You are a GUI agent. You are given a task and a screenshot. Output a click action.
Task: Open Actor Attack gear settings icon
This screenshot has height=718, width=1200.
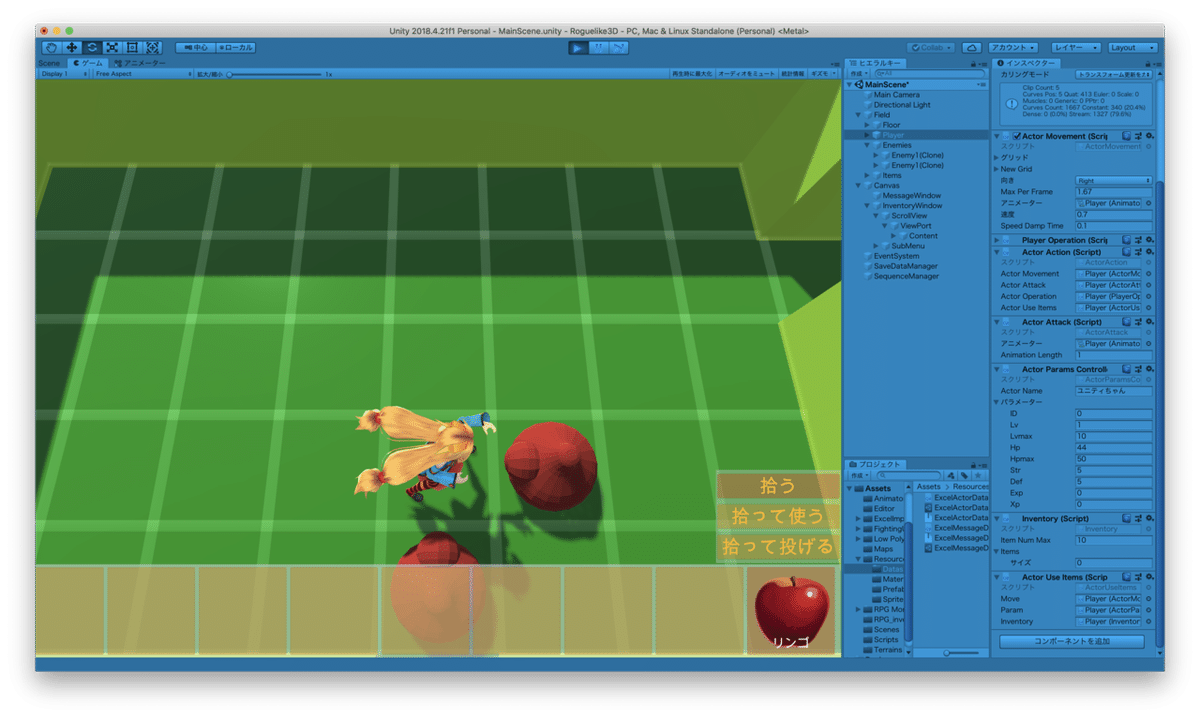[x=1150, y=322]
